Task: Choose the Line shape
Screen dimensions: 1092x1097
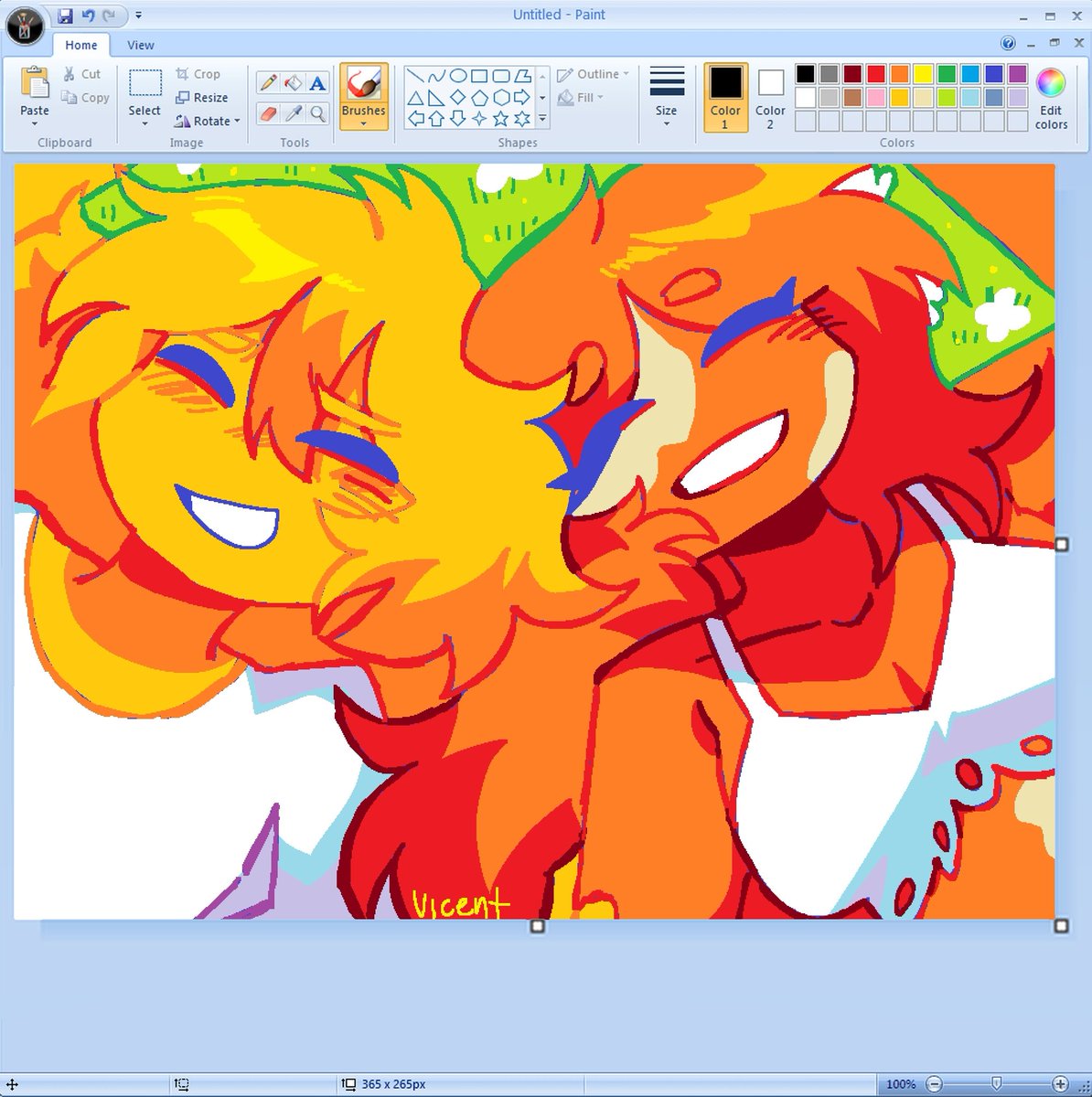Action: tap(414, 76)
